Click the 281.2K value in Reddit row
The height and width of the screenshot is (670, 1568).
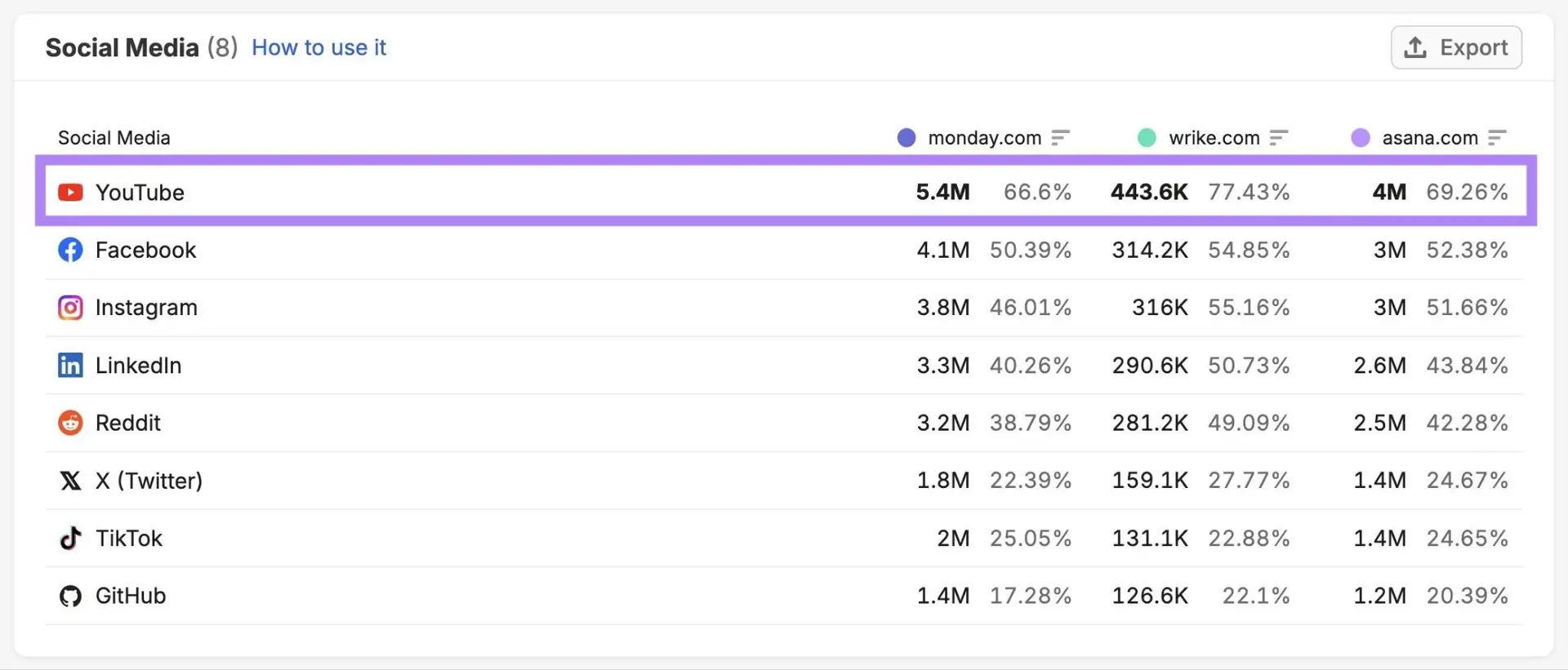tap(1150, 423)
